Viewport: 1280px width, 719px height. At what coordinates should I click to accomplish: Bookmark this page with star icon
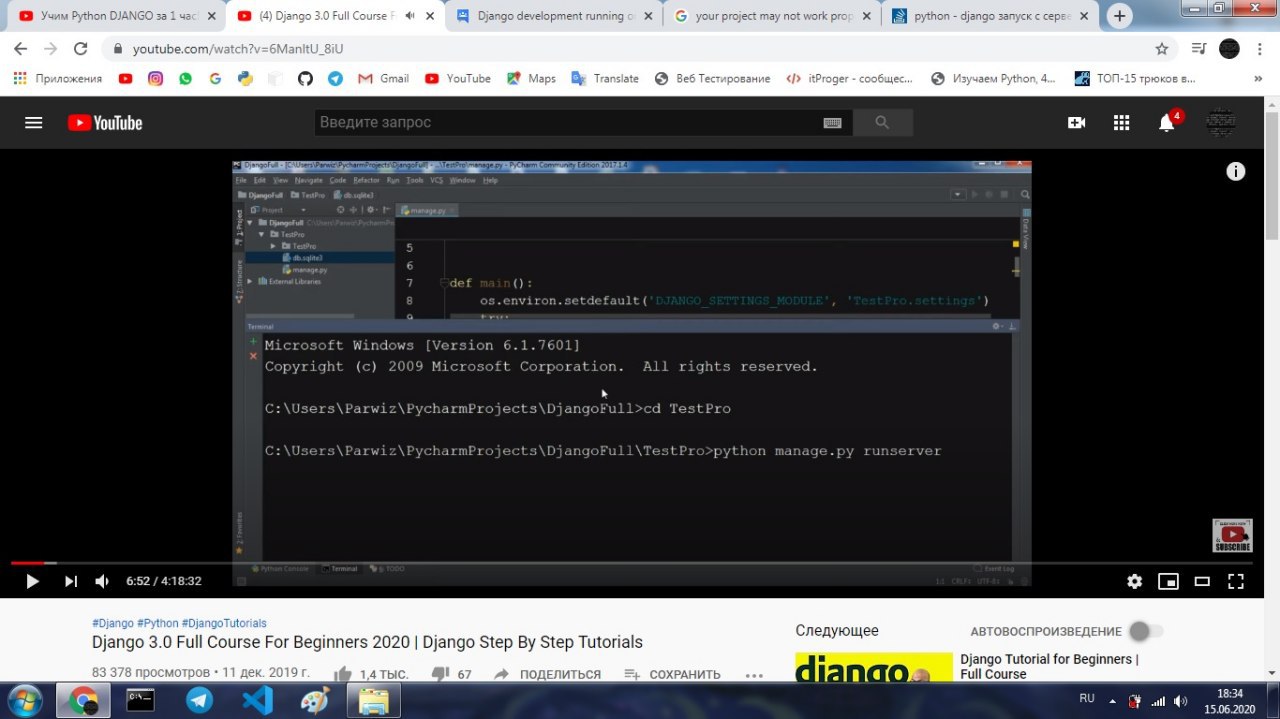1161,48
